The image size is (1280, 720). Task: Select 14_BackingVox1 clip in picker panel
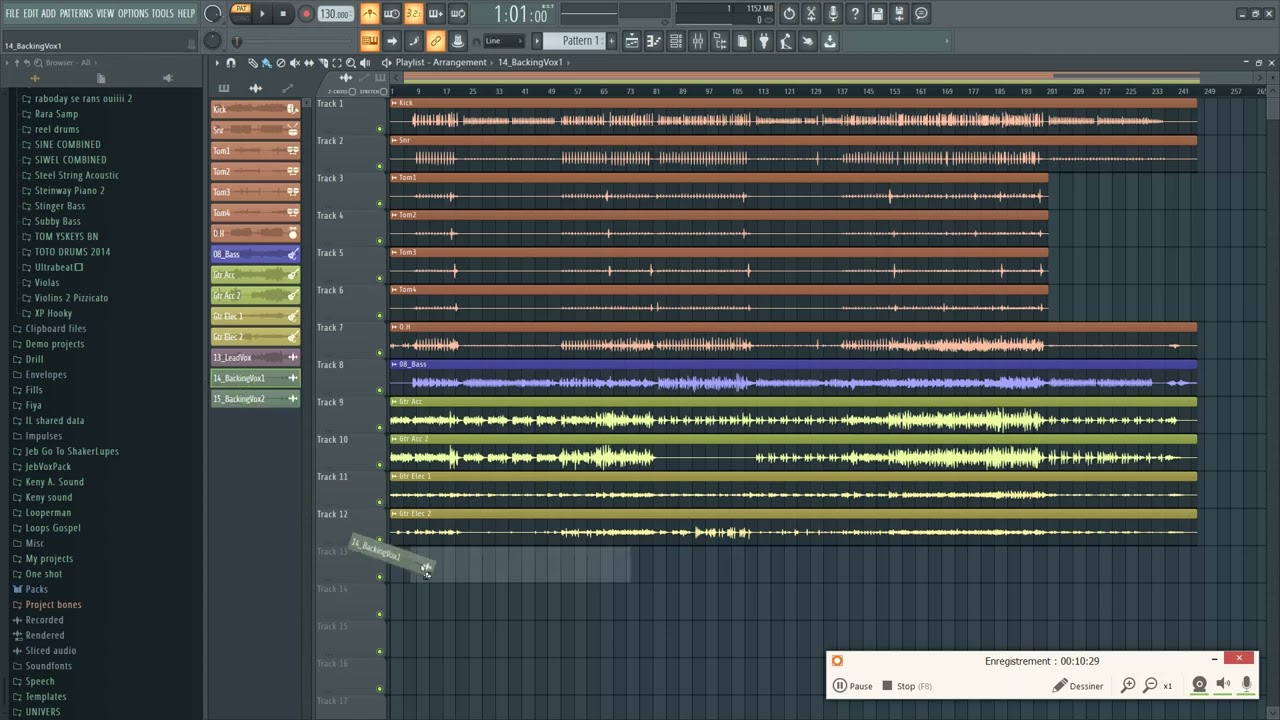[x=255, y=378]
